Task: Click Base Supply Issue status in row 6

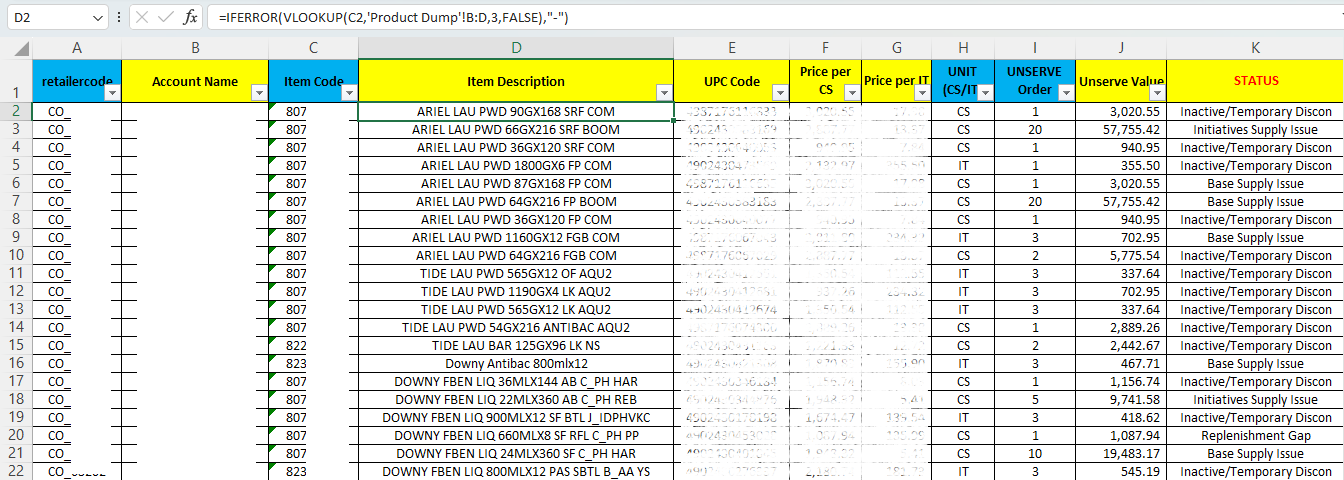Action: click(1255, 183)
